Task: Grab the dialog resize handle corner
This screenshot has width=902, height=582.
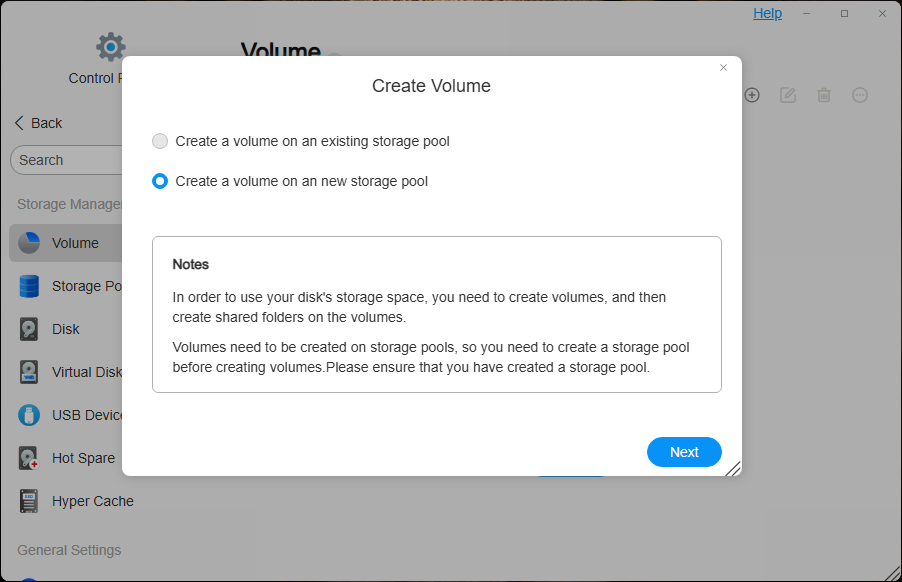Action: coord(733,468)
